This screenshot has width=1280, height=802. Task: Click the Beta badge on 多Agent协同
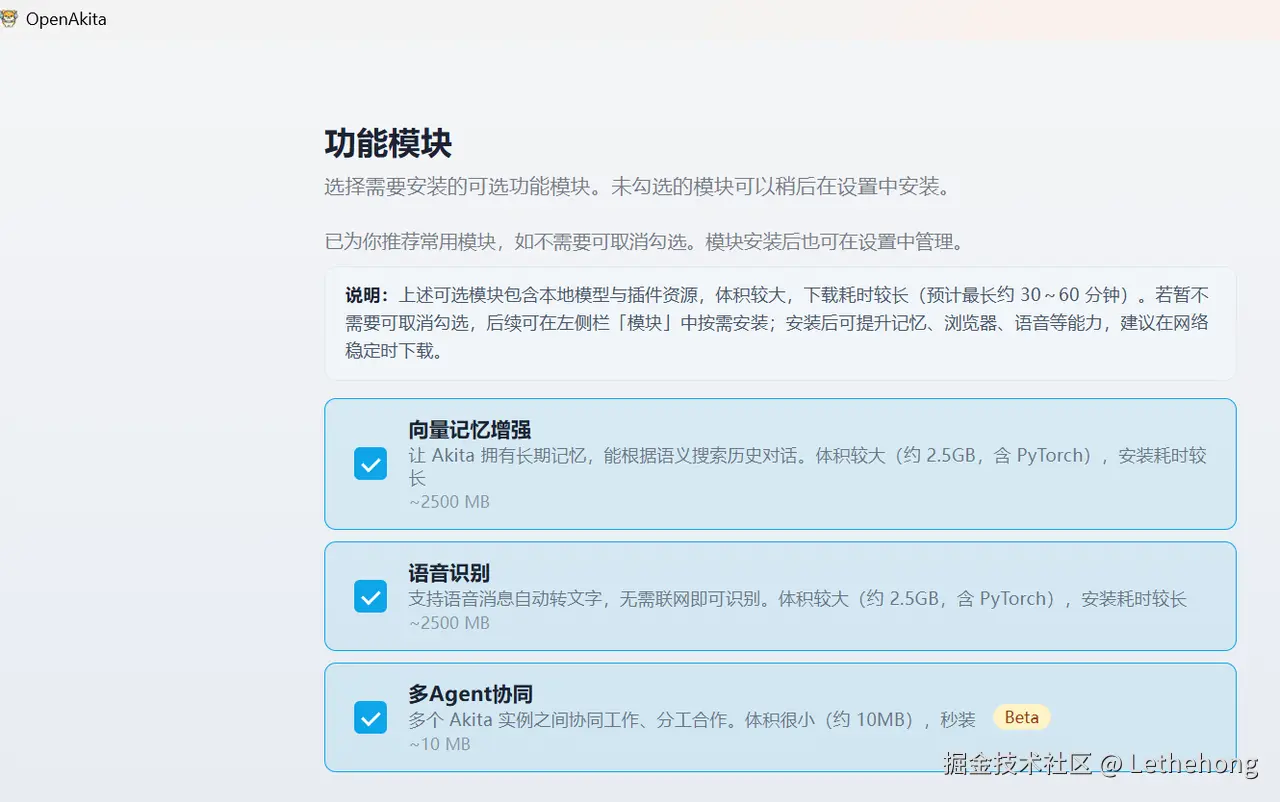[x=1021, y=717]
